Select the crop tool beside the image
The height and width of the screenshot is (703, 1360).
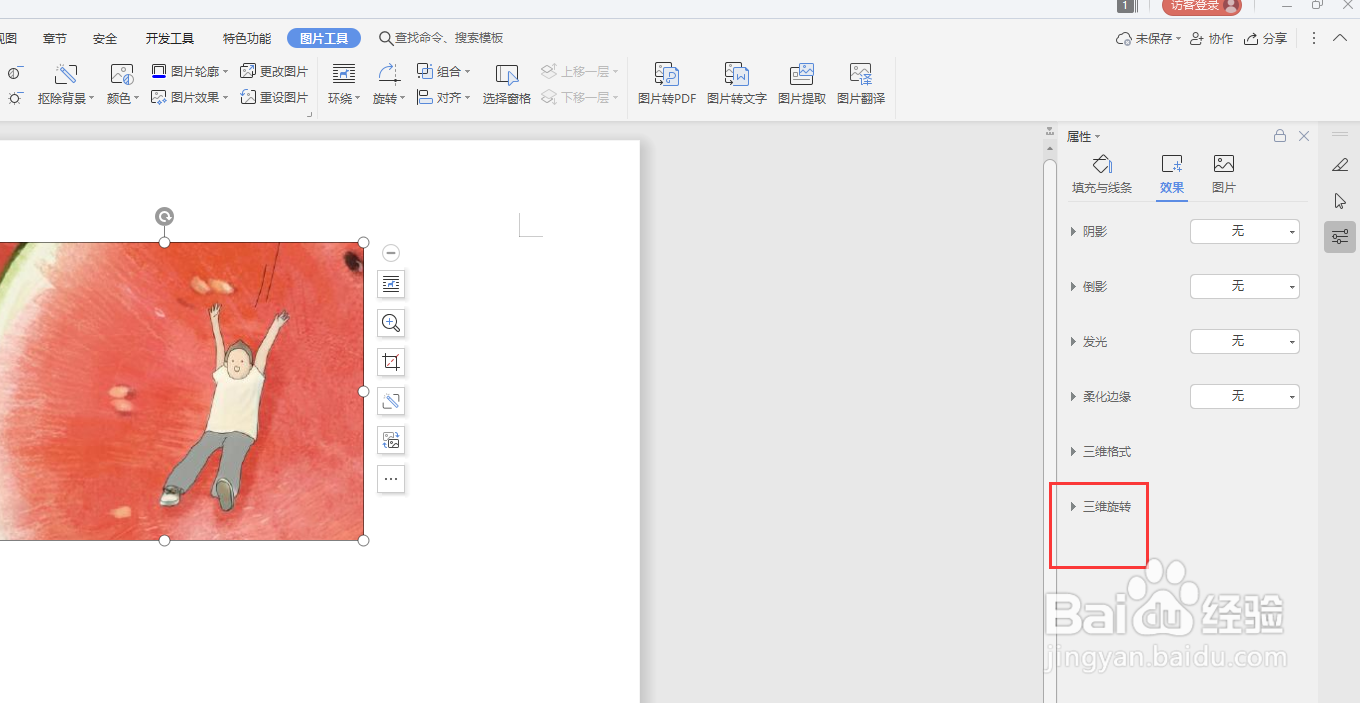(x=390, y=362)
